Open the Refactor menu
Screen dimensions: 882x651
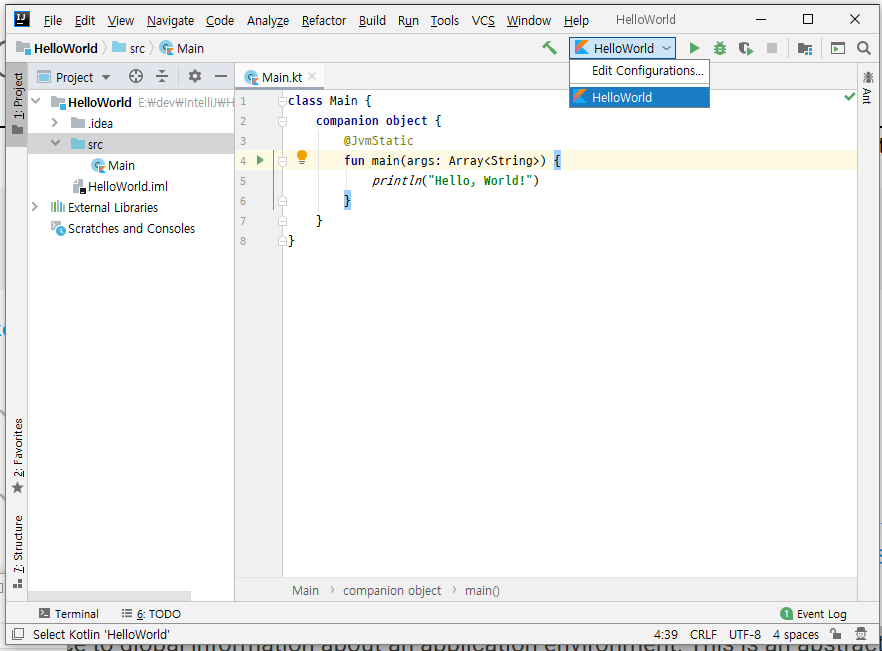[323, 21]
